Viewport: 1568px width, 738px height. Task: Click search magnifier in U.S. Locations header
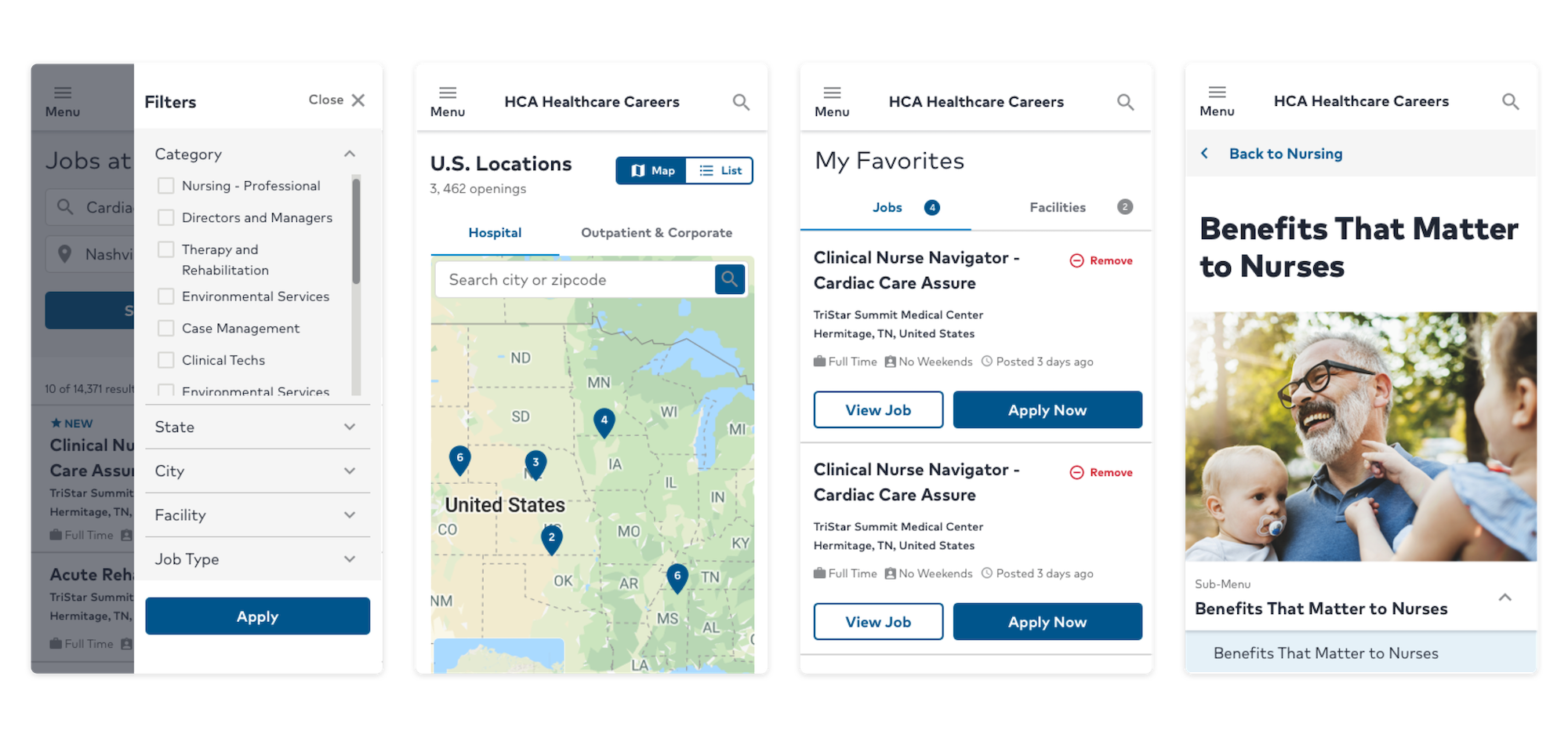pyautogui.click(x=741, y=102)
